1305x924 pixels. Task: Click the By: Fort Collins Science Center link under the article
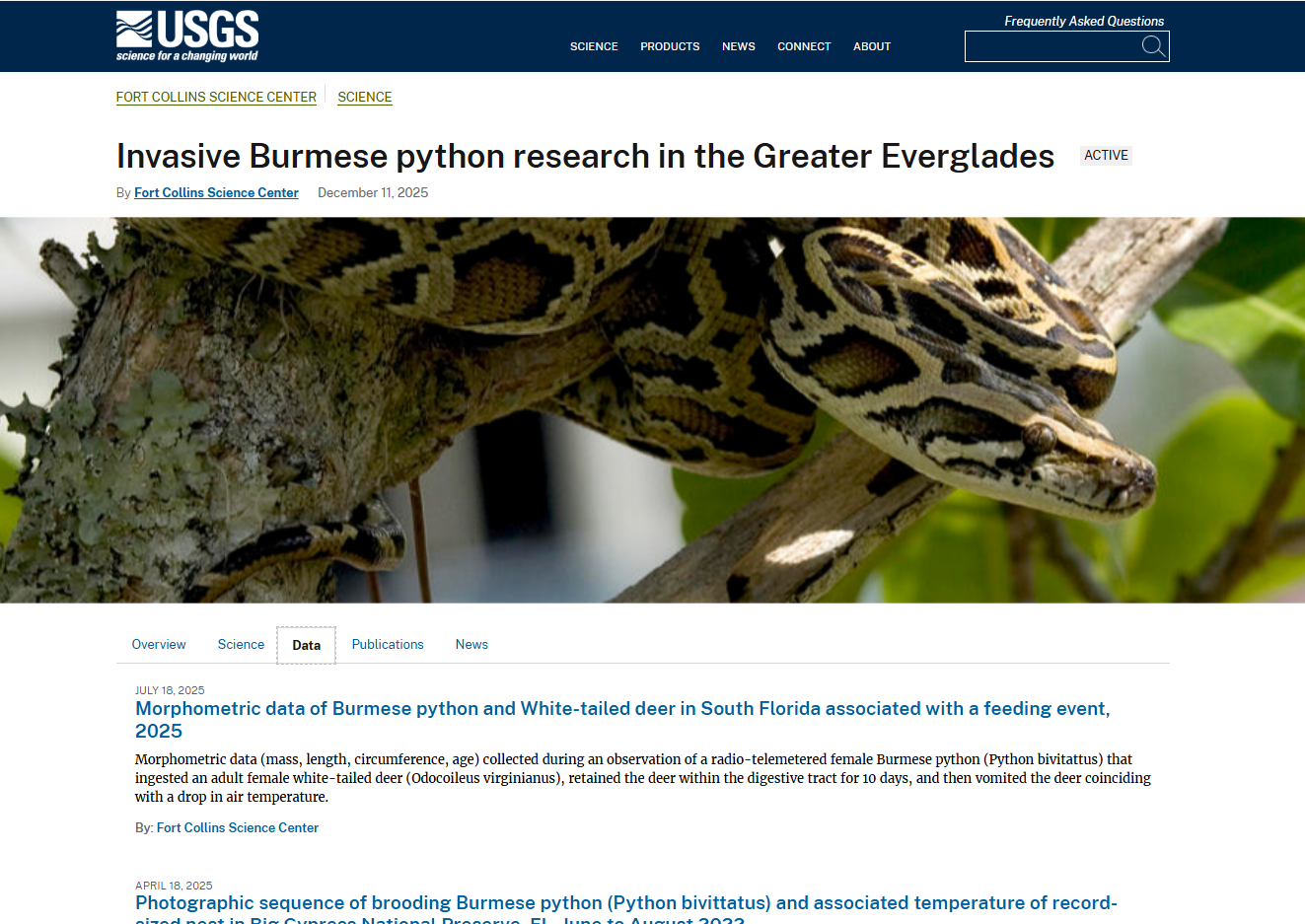[237, 827]
